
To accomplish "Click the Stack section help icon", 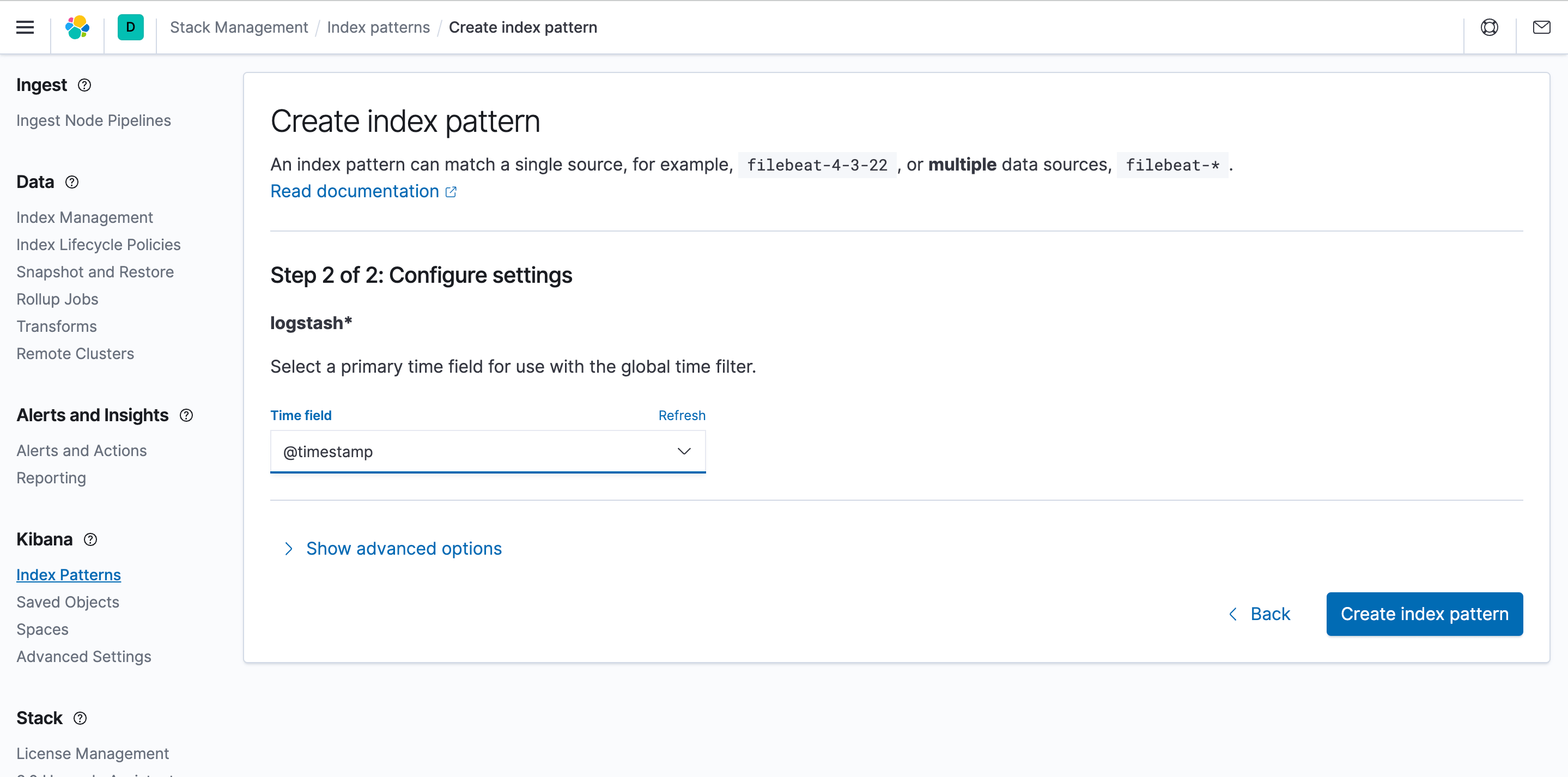I will point(80,719).
